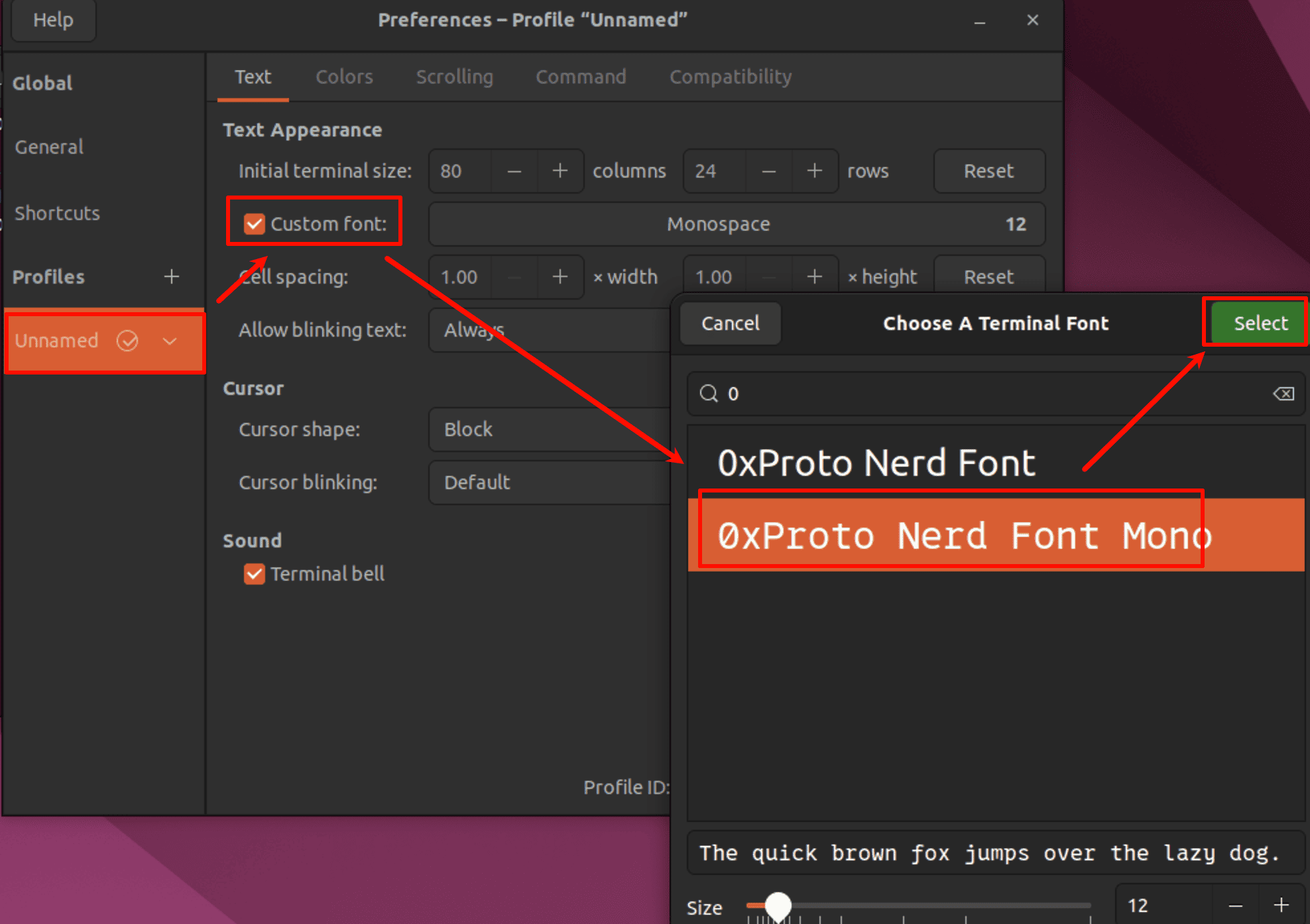The image size is (1310, 924).
Task: Click the font Size slider handle
Action: tap(778, 905)
